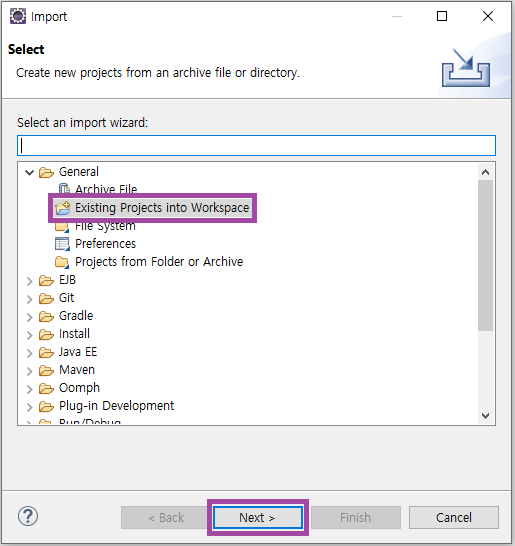The height and width of the screenshot is (546, 515).
Task: Click the Maven folder icon
Action: [x=46, y=370]
